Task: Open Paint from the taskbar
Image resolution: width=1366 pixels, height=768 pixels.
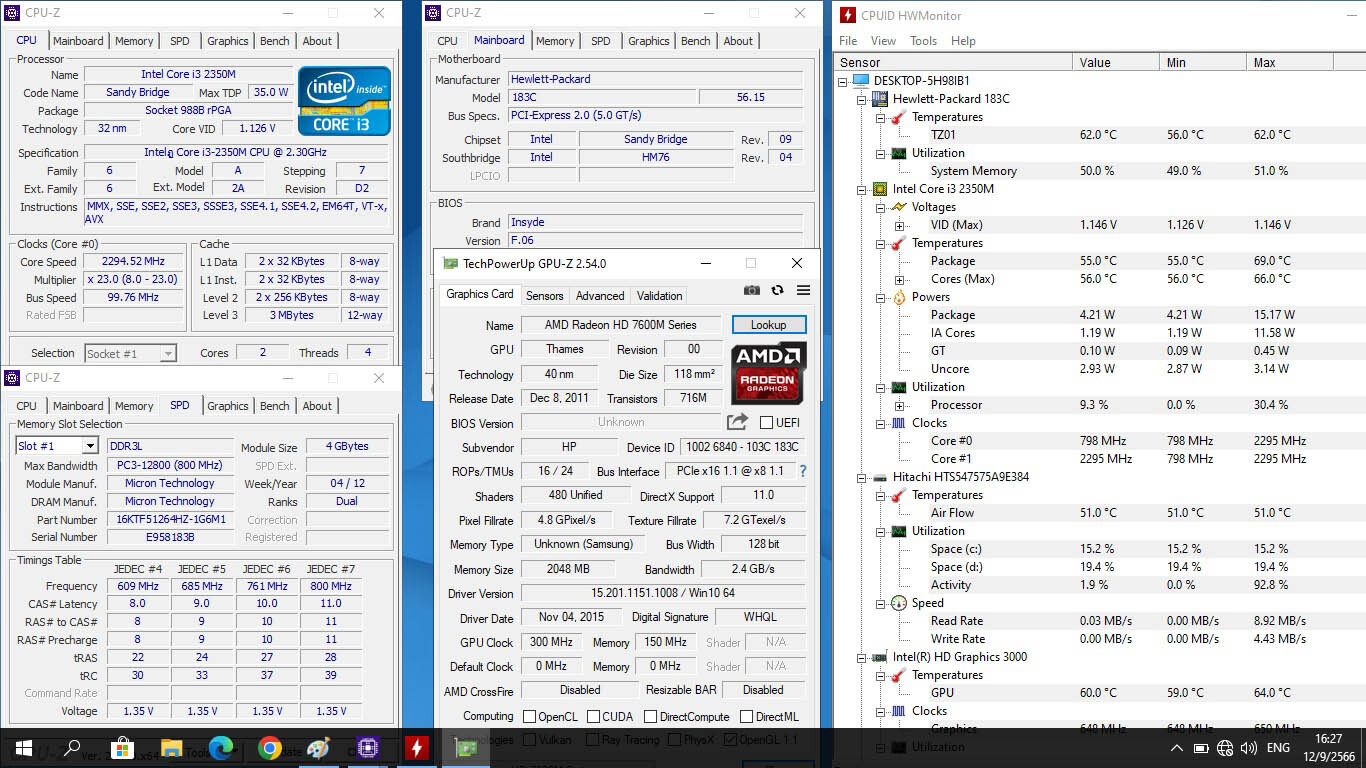Action: pyautogui.click(x=318, y=748)
